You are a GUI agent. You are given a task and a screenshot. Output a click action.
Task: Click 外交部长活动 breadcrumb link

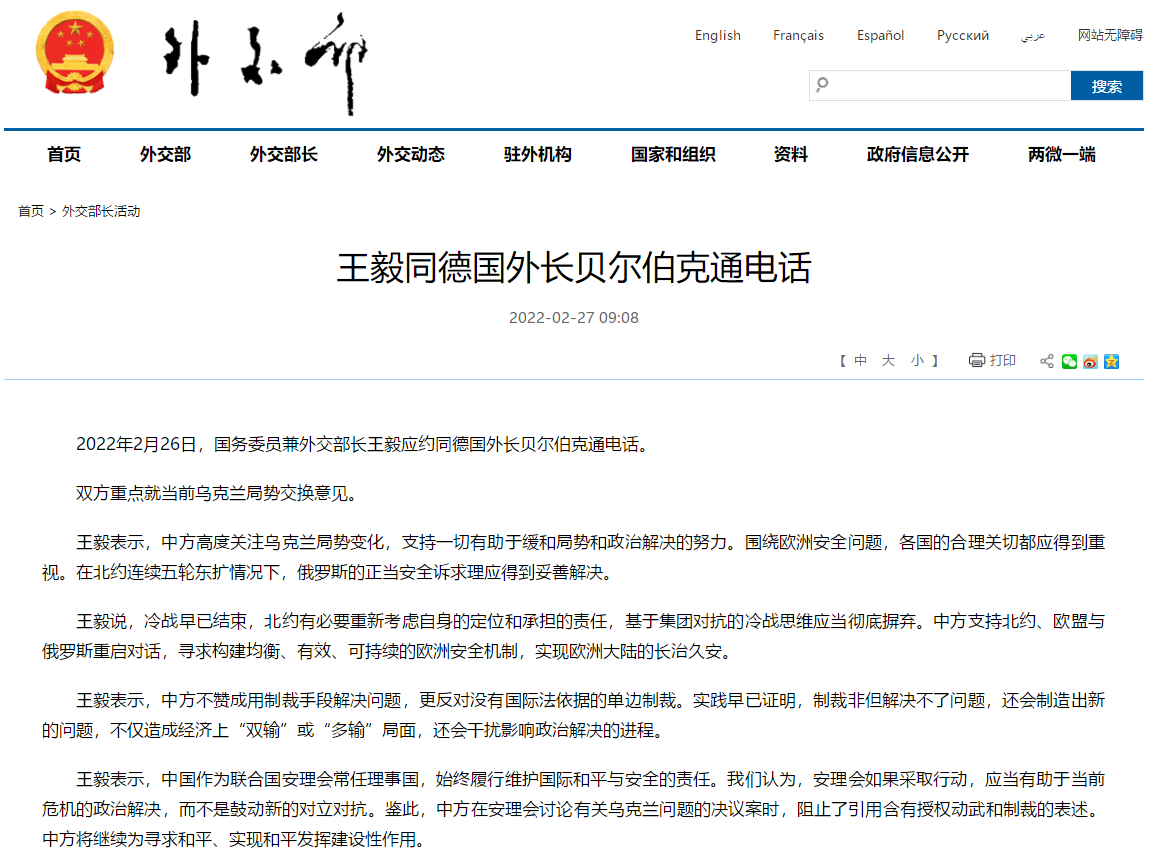(x=101, y=211)
